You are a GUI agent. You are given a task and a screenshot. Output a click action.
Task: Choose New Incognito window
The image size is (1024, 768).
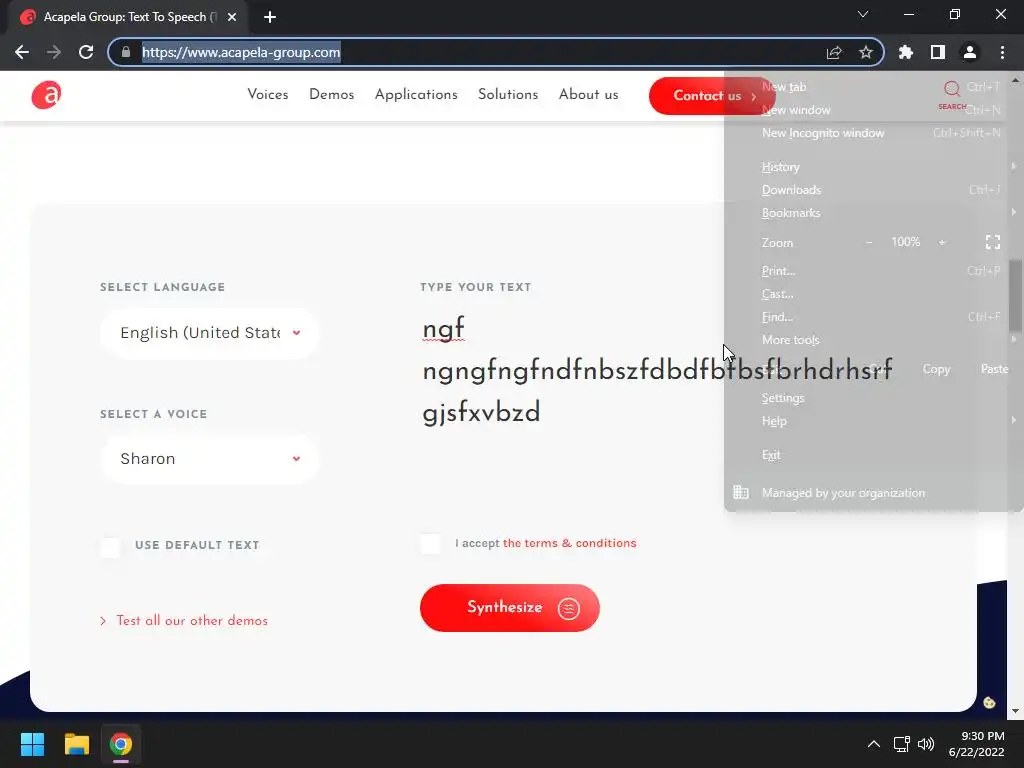(x=873, y=133)
